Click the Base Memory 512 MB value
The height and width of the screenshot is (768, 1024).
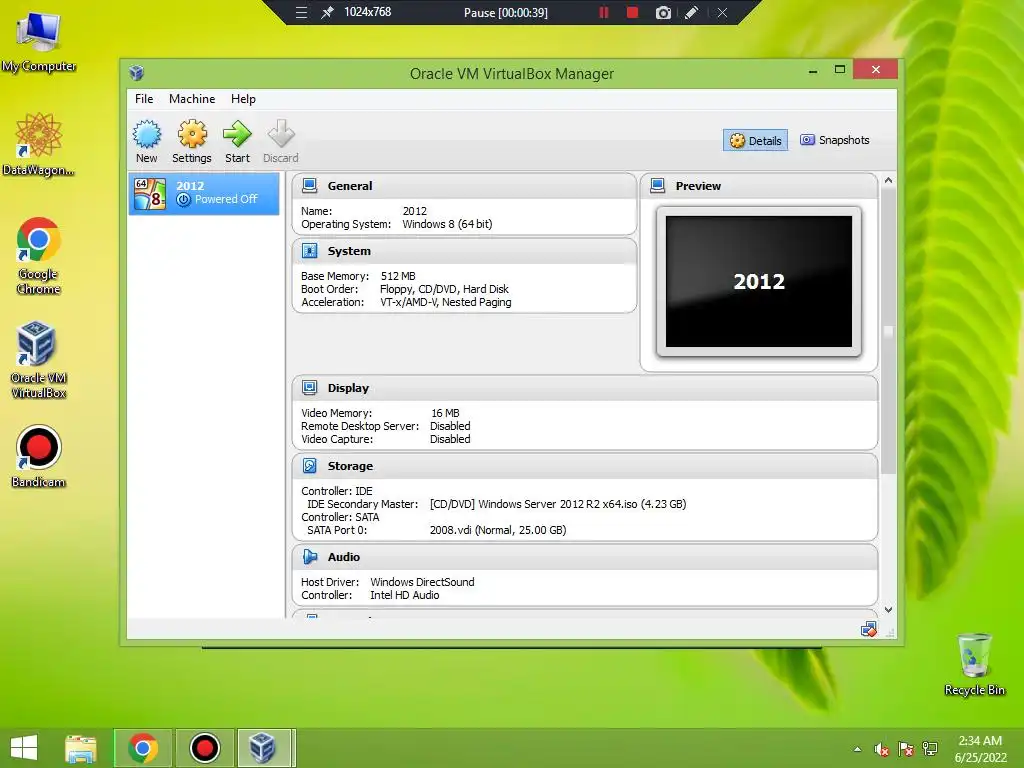(x=398, y=276)
